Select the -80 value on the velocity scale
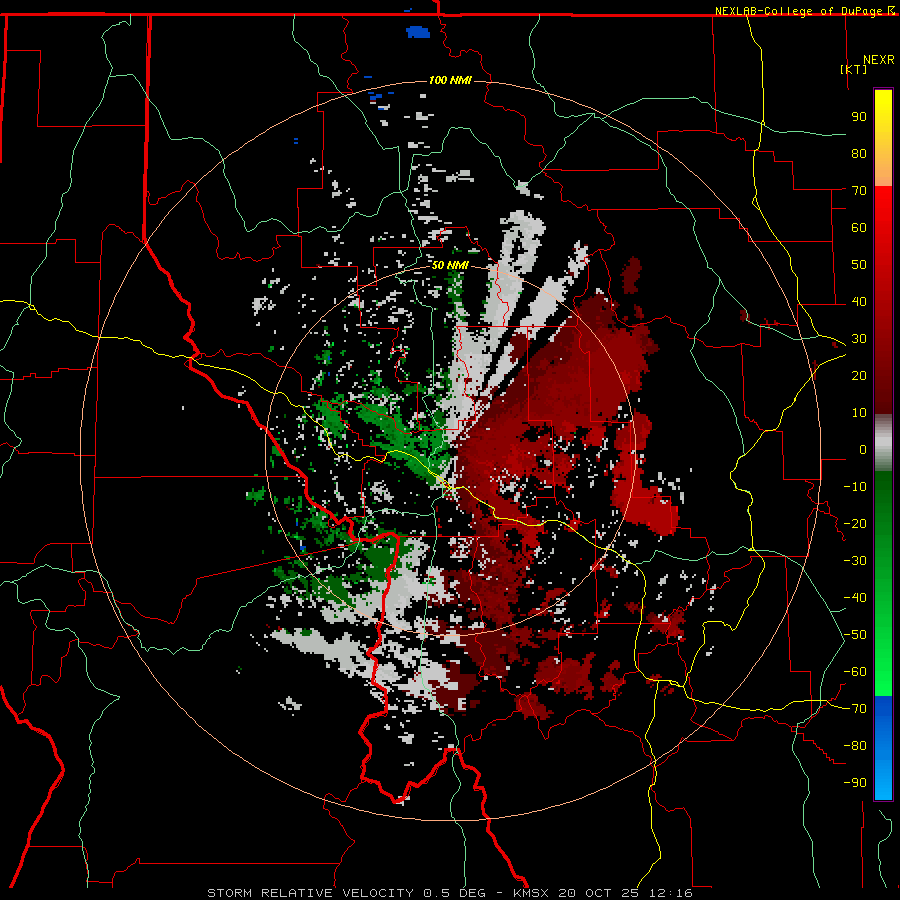Screen dimensions: 900x900 (x=855, y=746)
